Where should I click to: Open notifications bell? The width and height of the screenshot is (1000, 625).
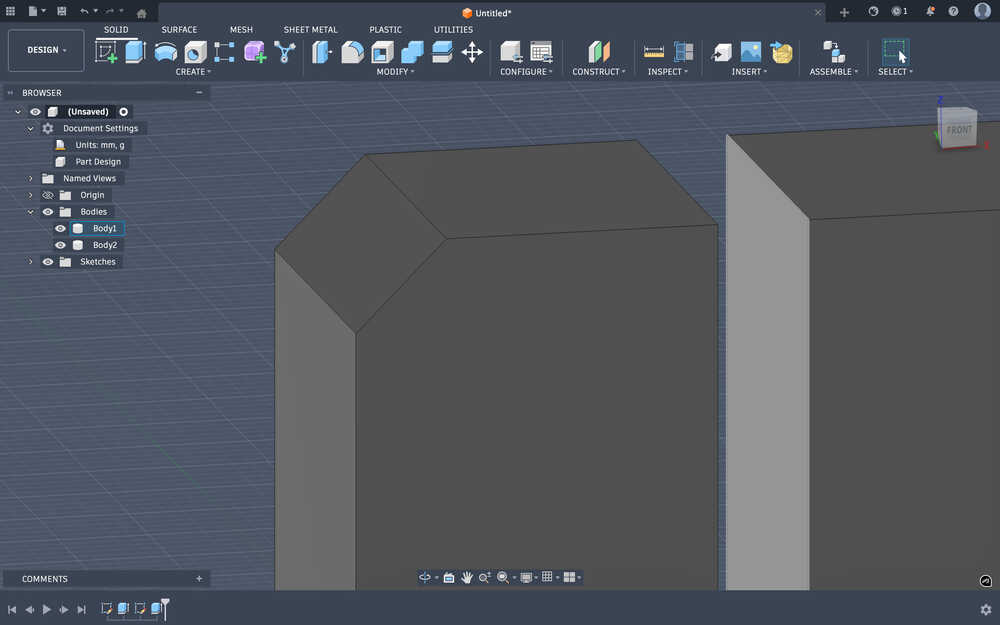[930, 11]
